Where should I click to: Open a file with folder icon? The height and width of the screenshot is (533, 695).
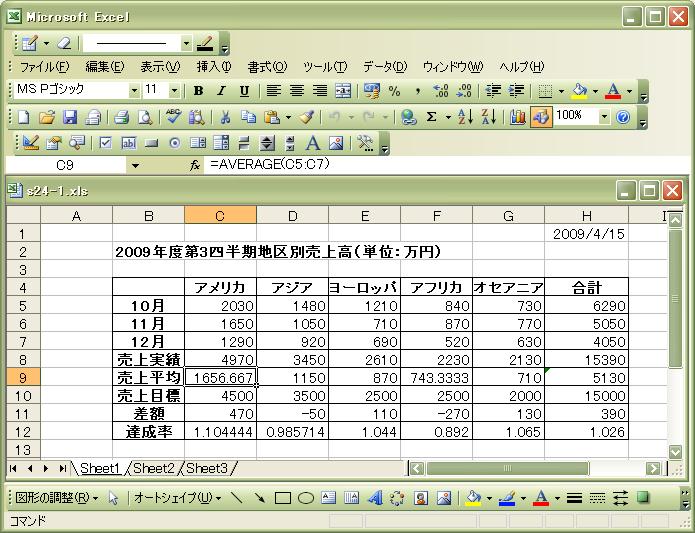click(x=47, y=117)
